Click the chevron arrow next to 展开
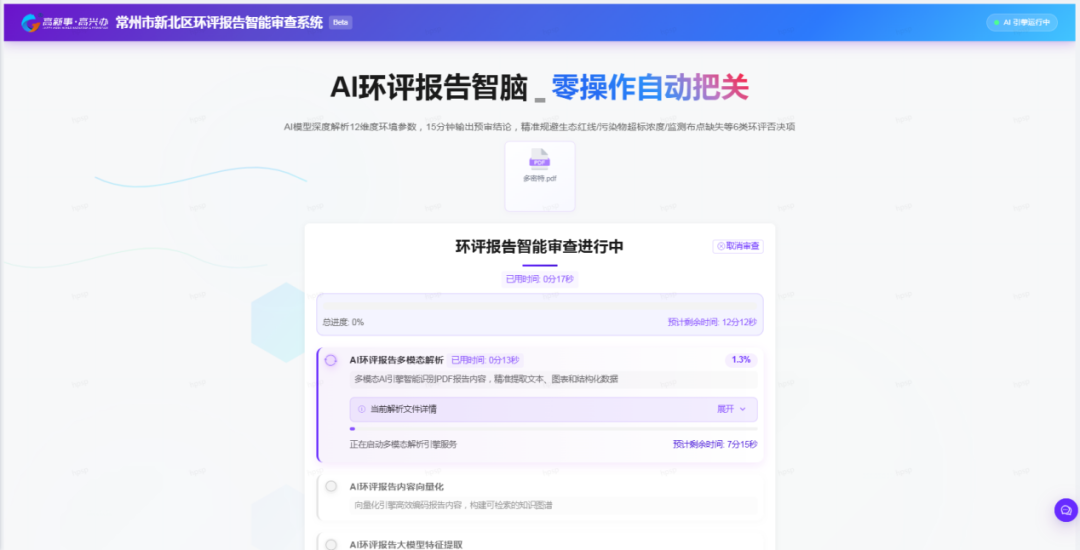Screen dimensions: 1080x550 coord(743,409)
